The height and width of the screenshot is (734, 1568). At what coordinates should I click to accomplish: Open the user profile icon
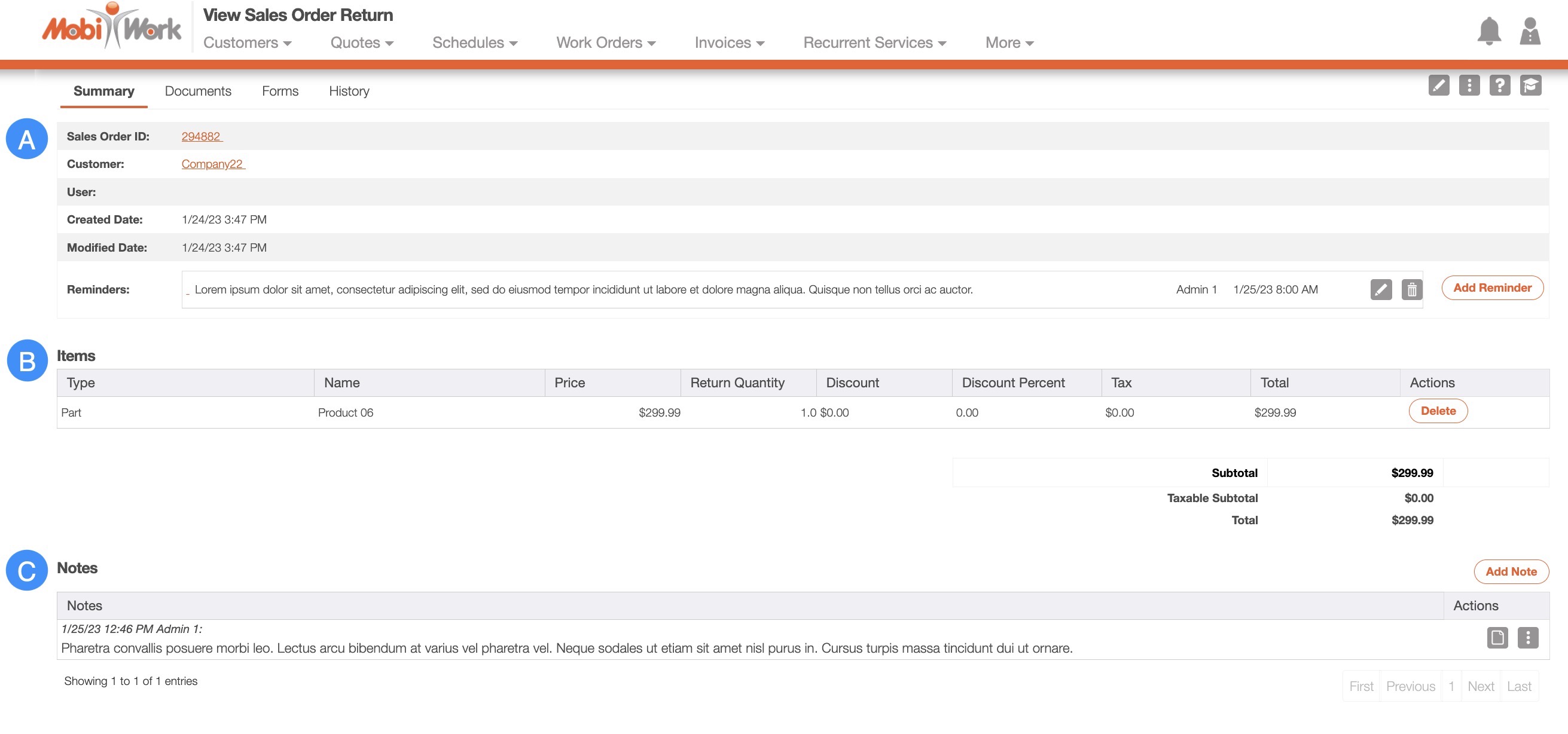point(1529,30)
